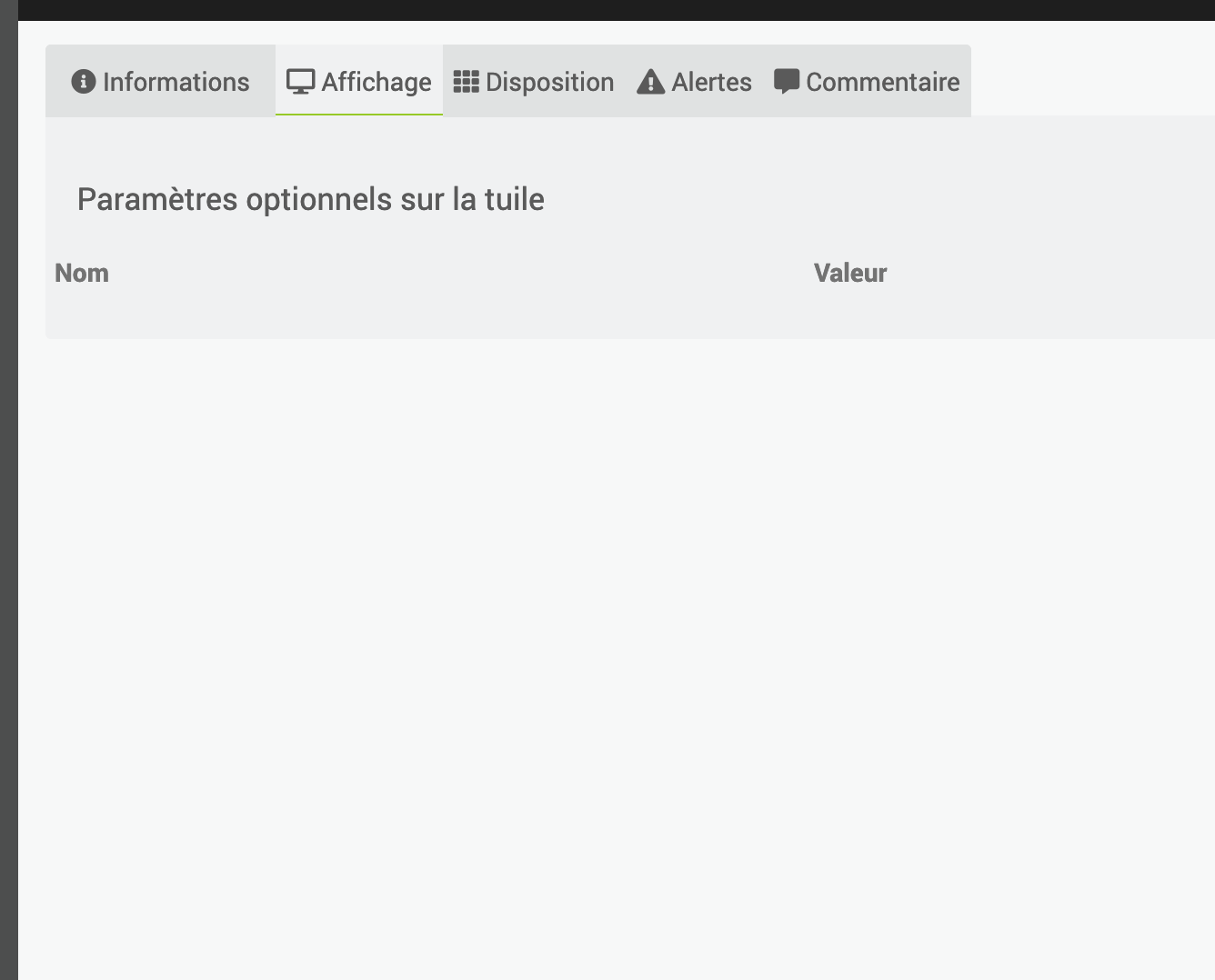Open the Disposition tab
Viewport: 1215px width, 980px height.
(x=534, y=81)
